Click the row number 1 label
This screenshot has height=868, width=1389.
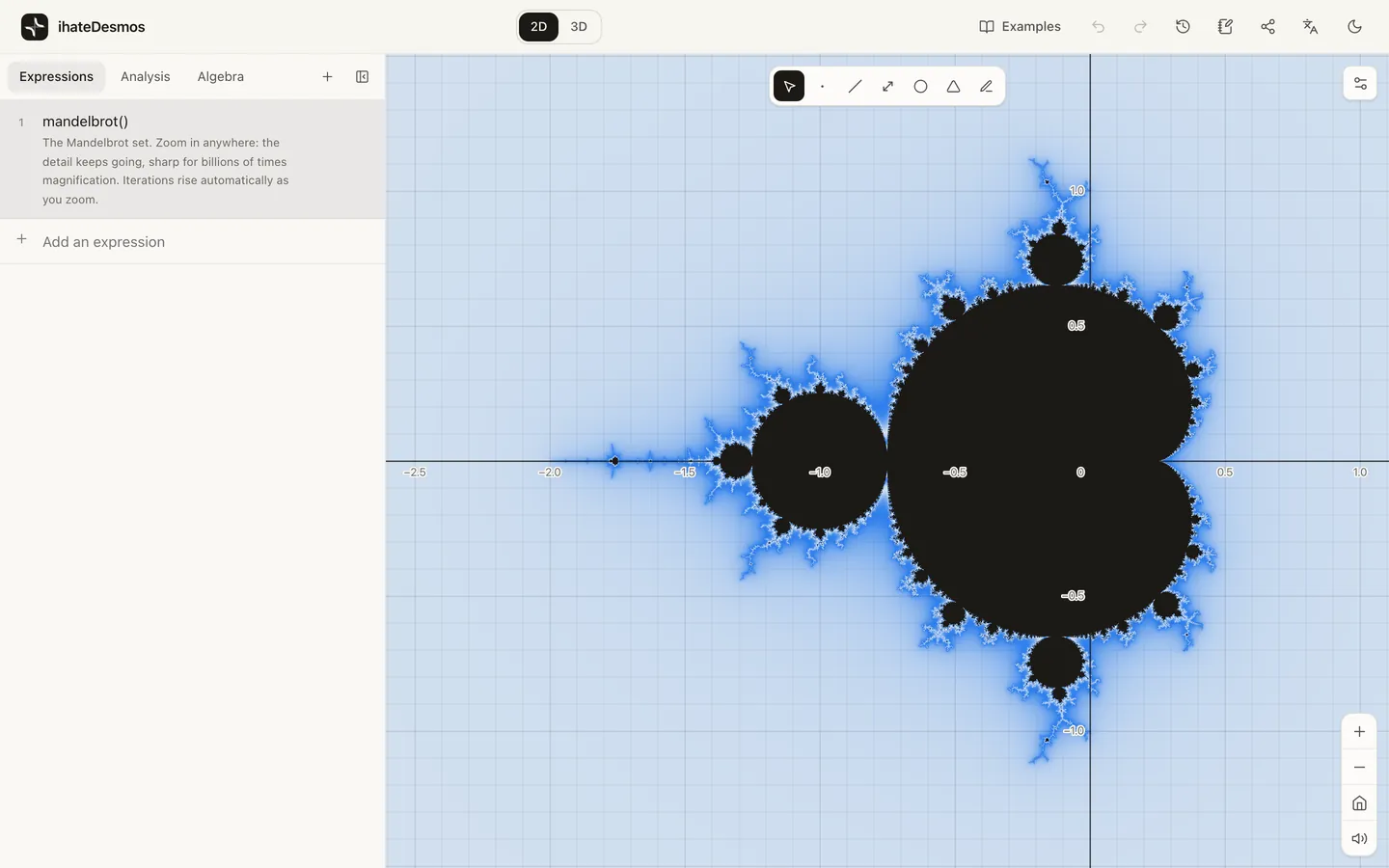pos(21,122)
